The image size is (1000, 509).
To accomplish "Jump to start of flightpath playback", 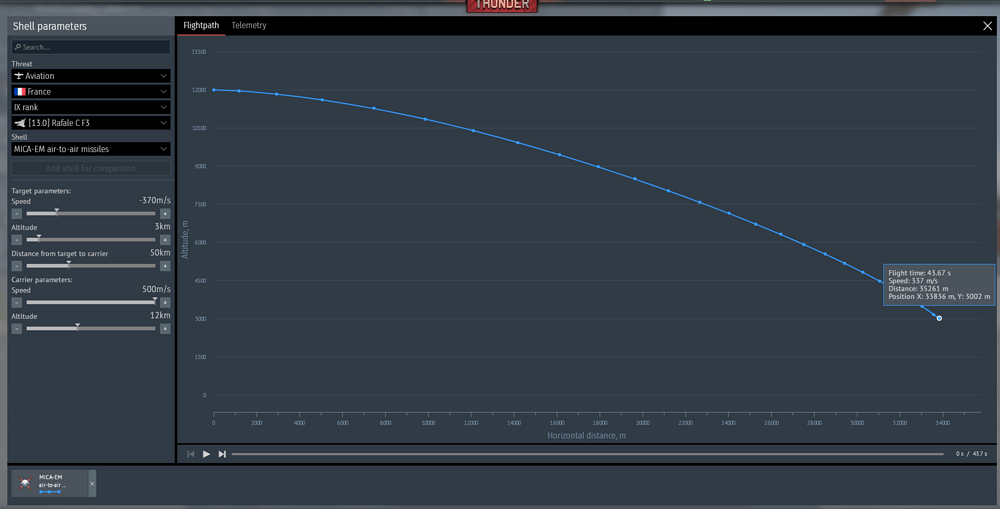I will pos(191,454).
